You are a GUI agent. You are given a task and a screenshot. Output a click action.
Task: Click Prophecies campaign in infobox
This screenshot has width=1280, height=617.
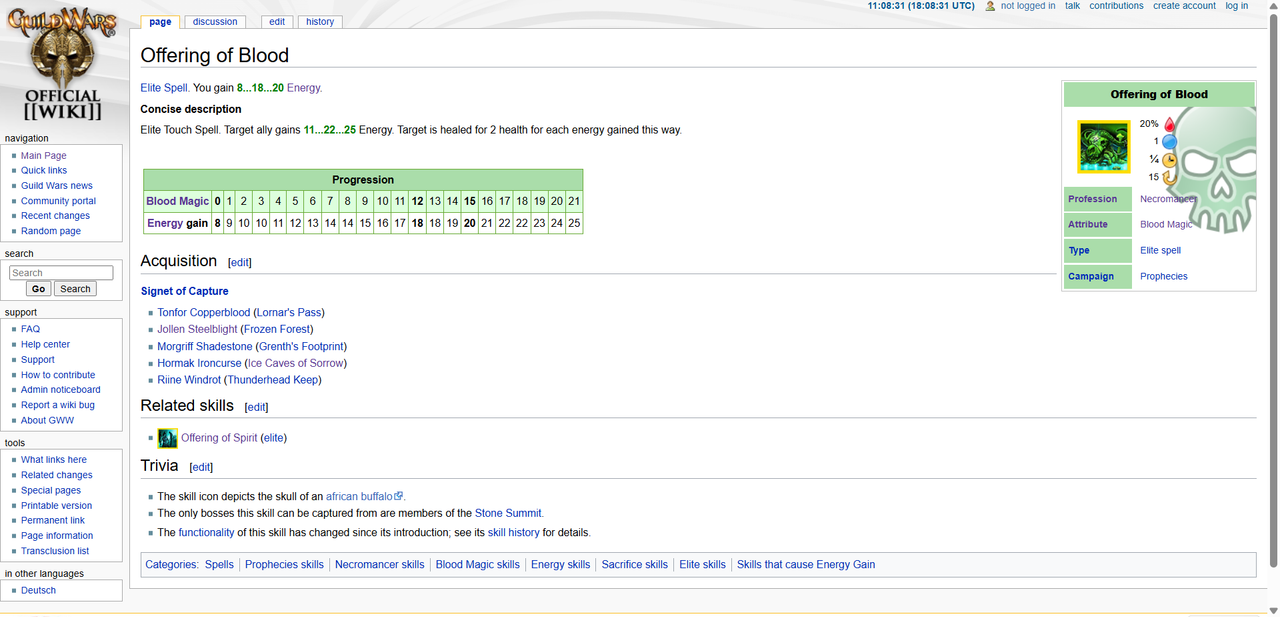tap(1164, 277)
